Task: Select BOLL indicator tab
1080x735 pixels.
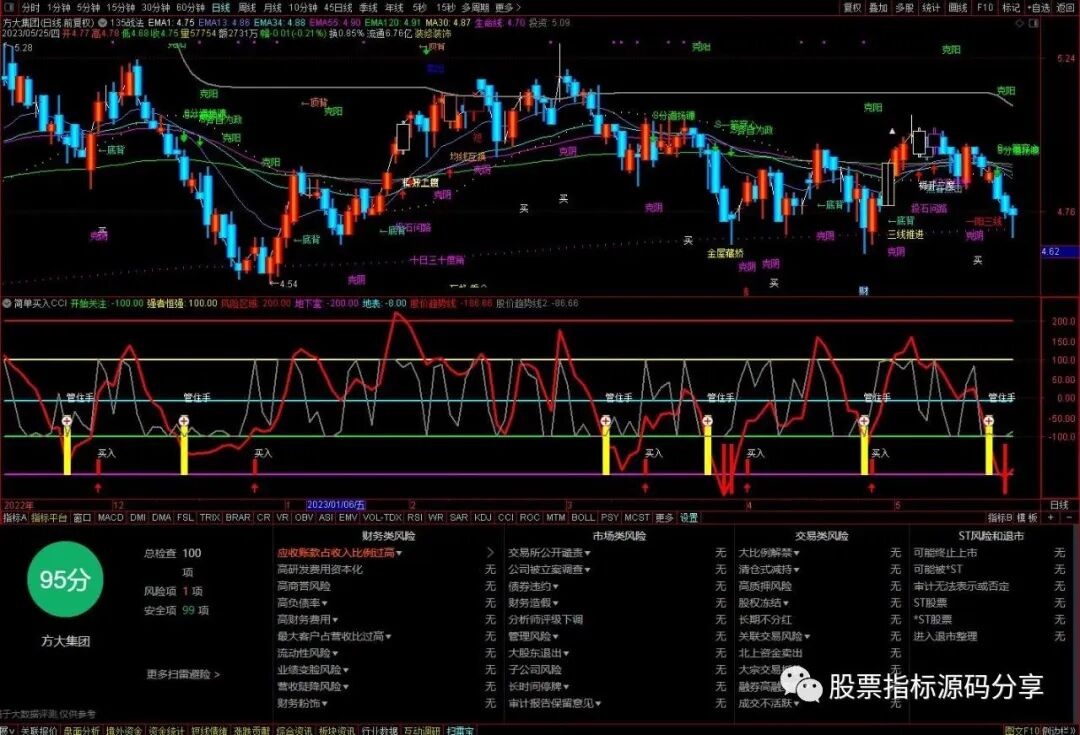Action: 583,517
